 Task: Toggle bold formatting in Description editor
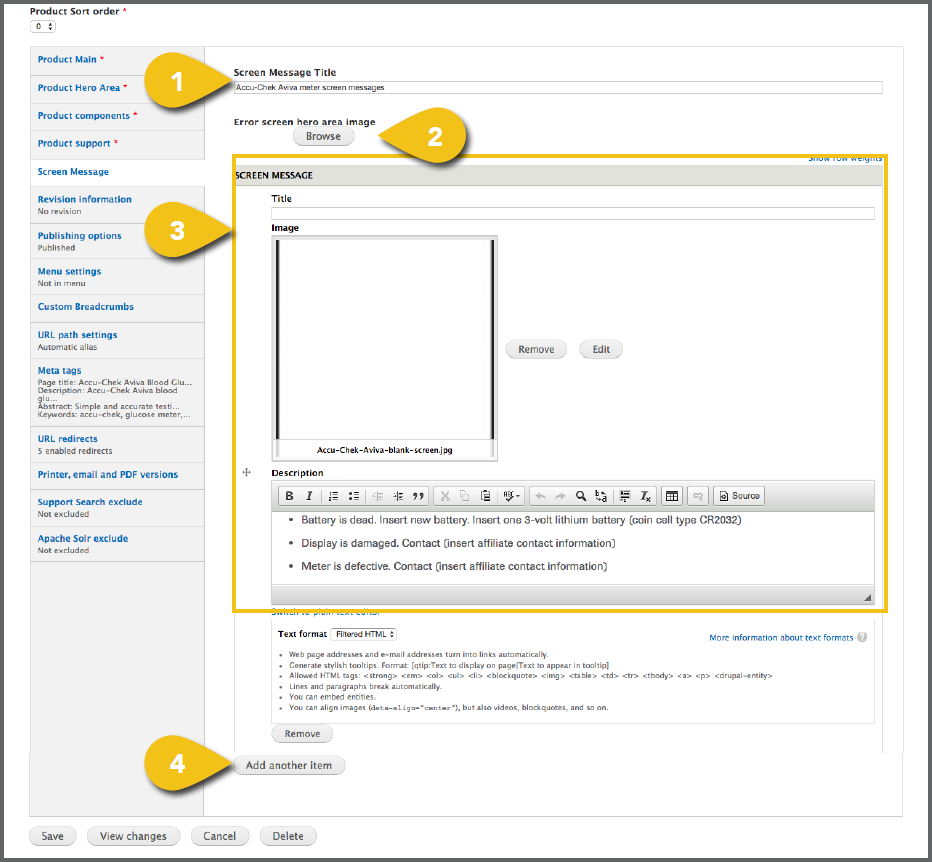pyautogui.click(x=289, y=496)
